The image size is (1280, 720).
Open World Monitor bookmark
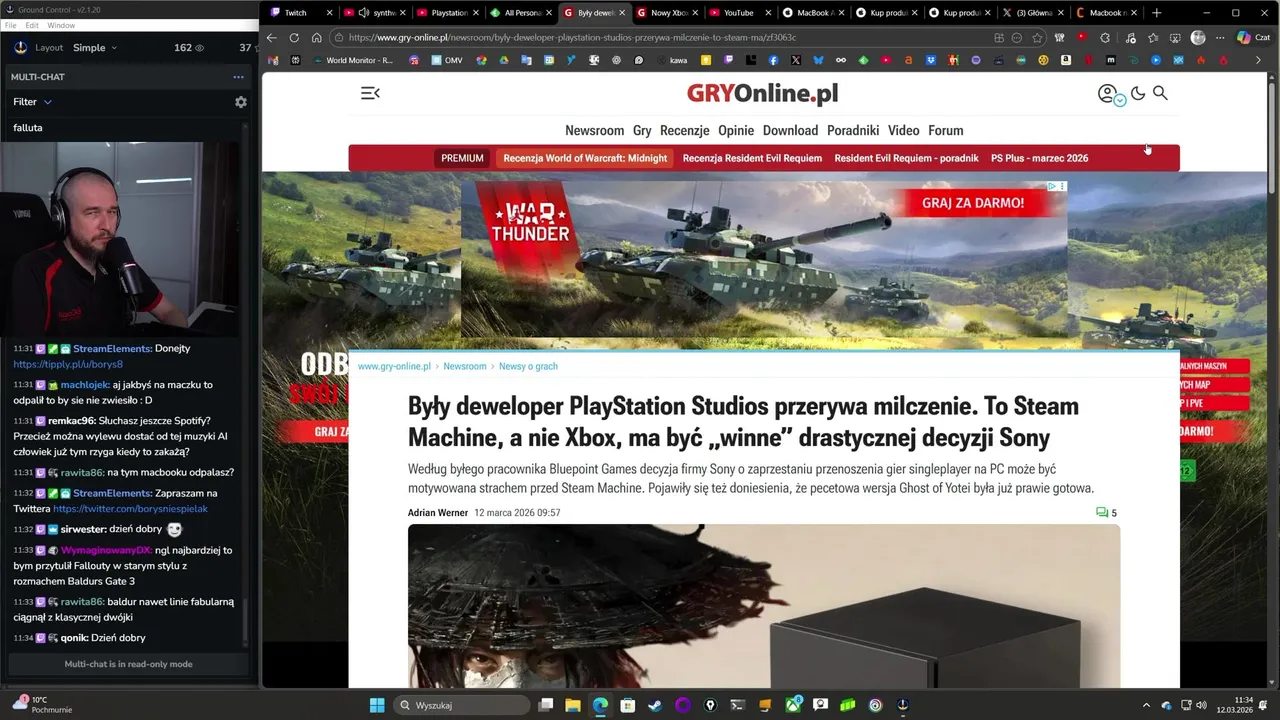coord(353,60)
